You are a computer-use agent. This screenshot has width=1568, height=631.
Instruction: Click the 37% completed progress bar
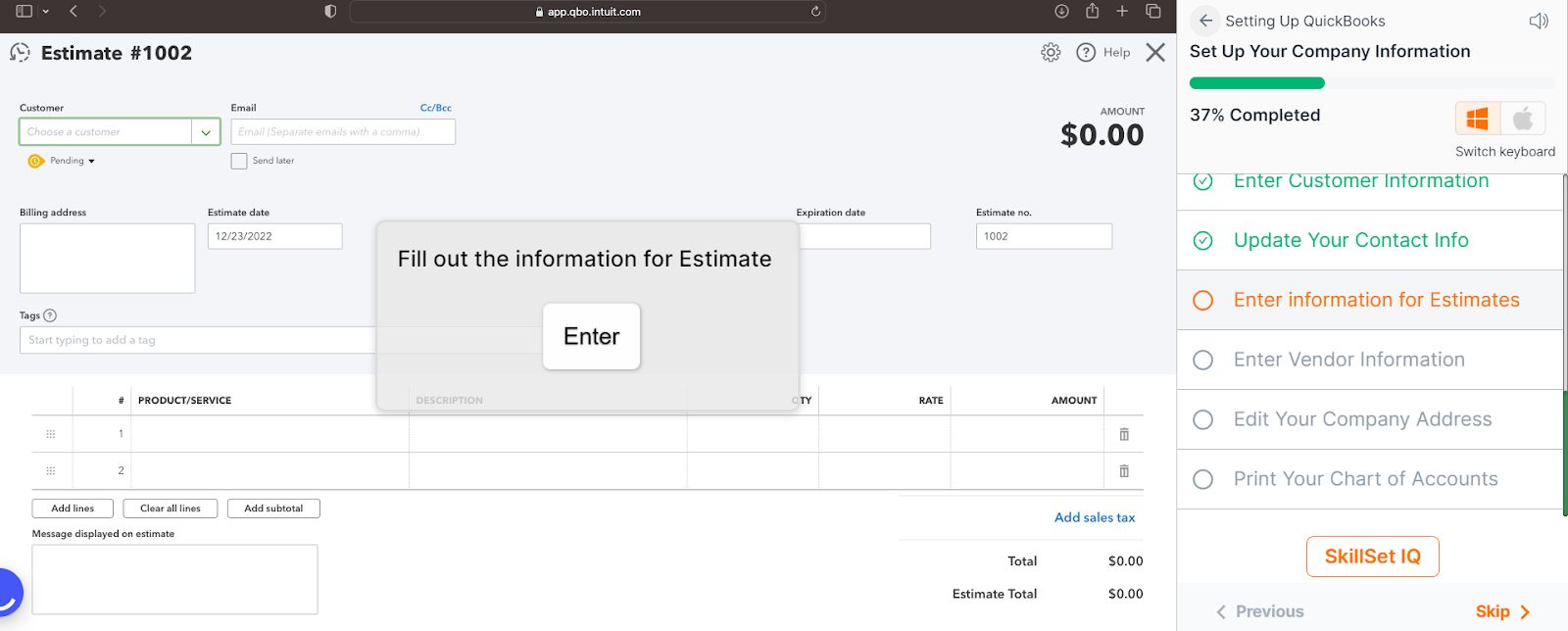(x=1372, y=83)
